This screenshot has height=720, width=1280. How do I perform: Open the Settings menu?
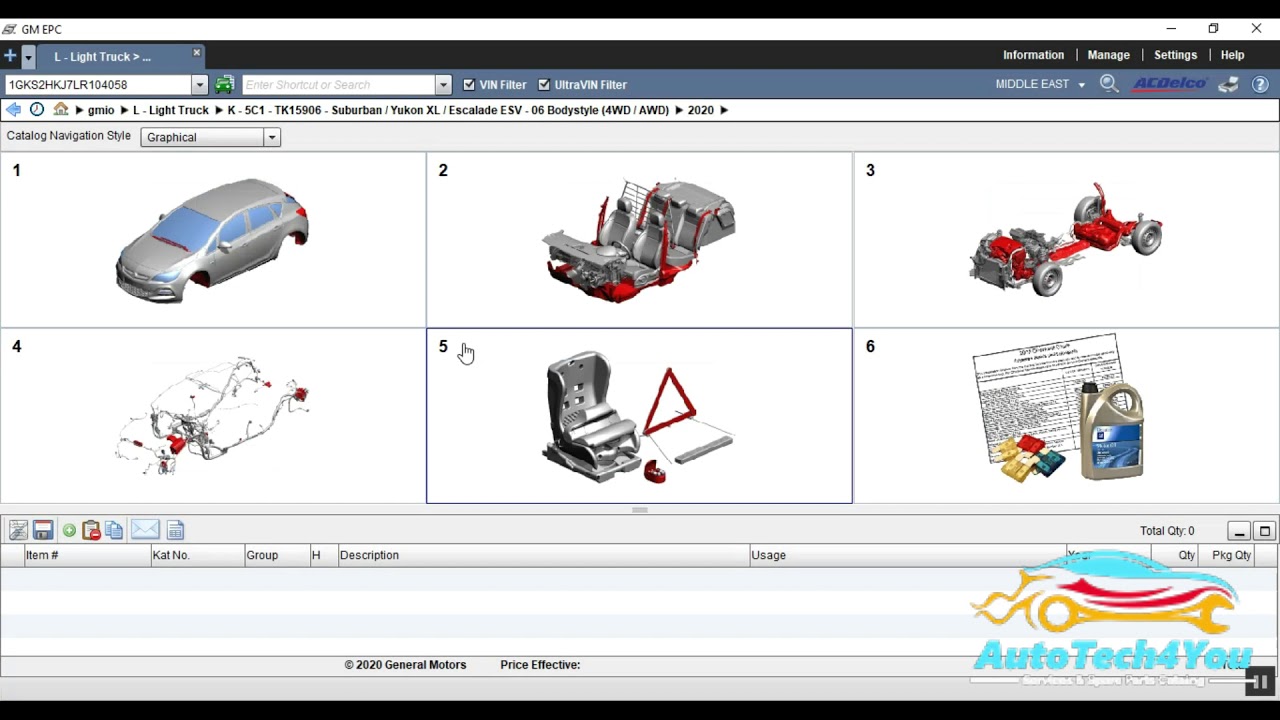(x=1175, y=55)
